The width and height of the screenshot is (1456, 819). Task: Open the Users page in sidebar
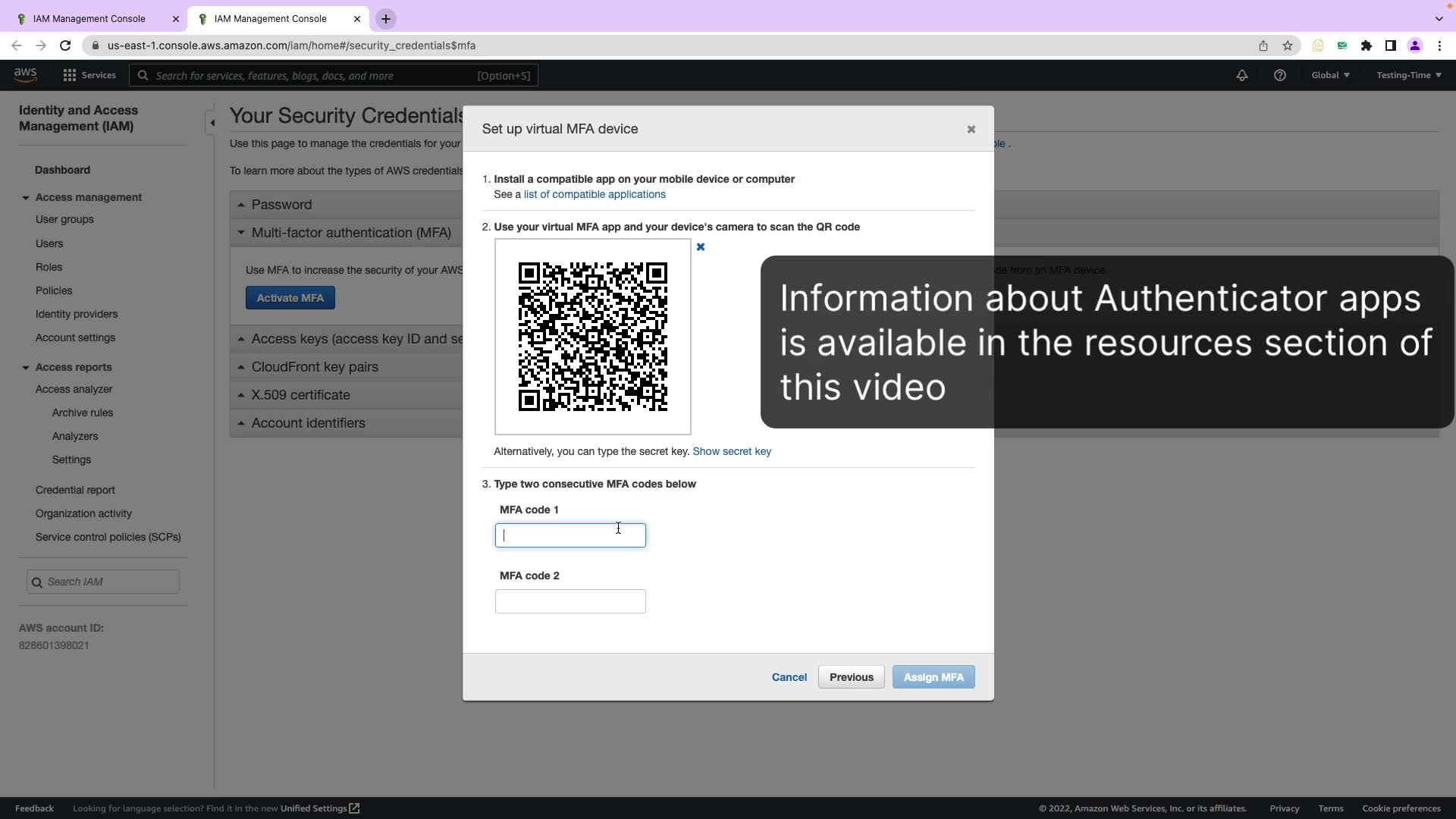click(49, 243)
